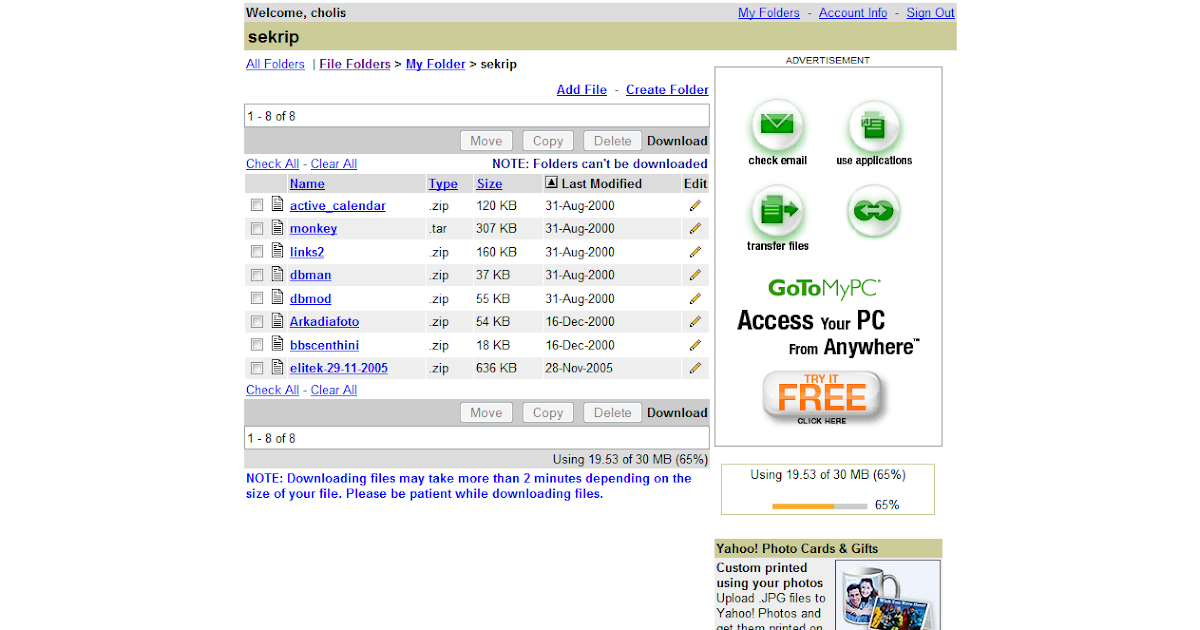Select the checkbox for Arkadiafoto
Image resolution: width=1200 pixels, height=630 pixels.
257,320
